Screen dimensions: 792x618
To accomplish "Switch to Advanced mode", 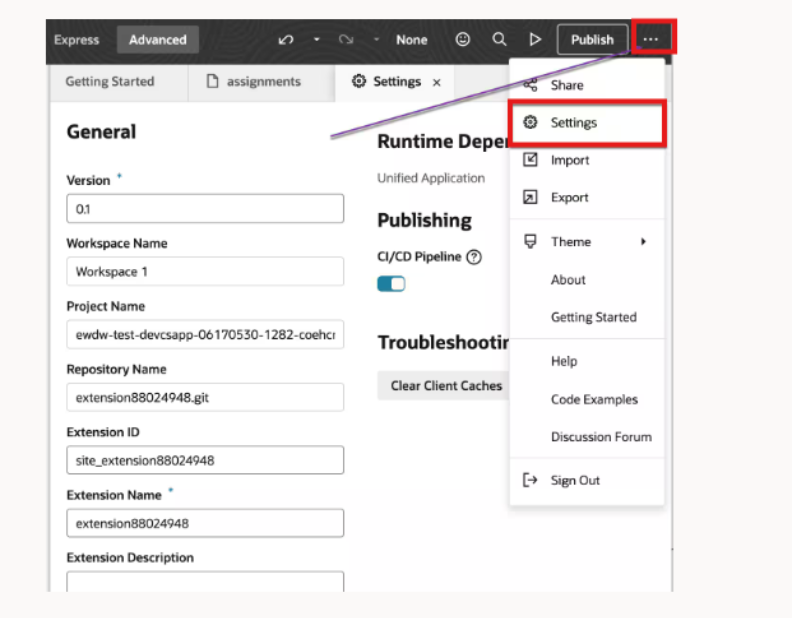I will [158, 39].
